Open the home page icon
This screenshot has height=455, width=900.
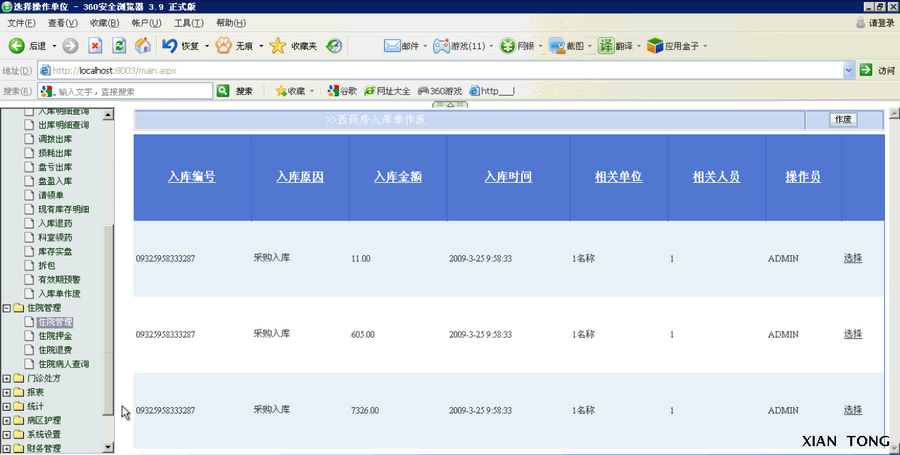pos(143,45)
